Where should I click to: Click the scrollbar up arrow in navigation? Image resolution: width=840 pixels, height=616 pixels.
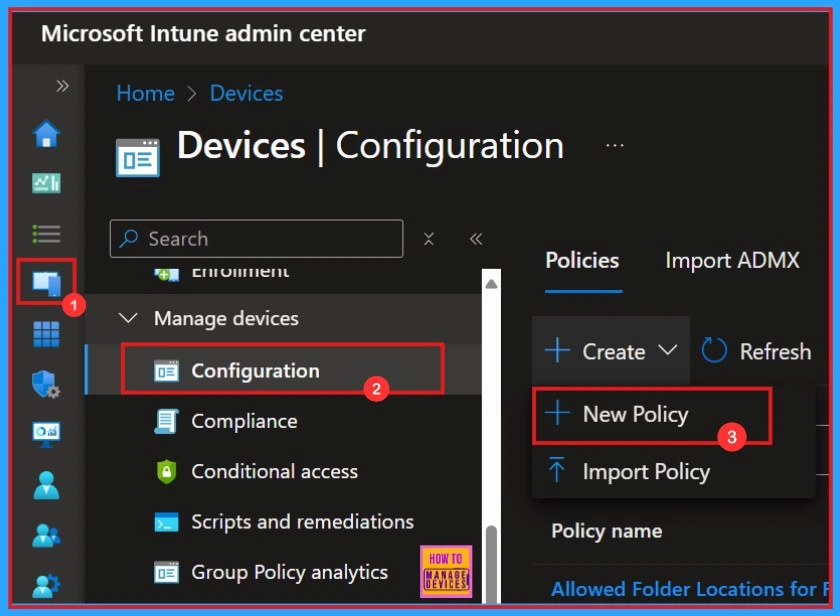[491, 284]
